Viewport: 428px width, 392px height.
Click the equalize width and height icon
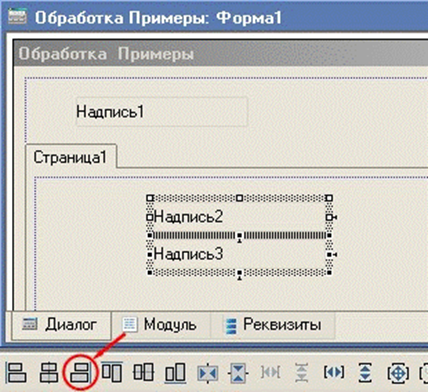398,373
